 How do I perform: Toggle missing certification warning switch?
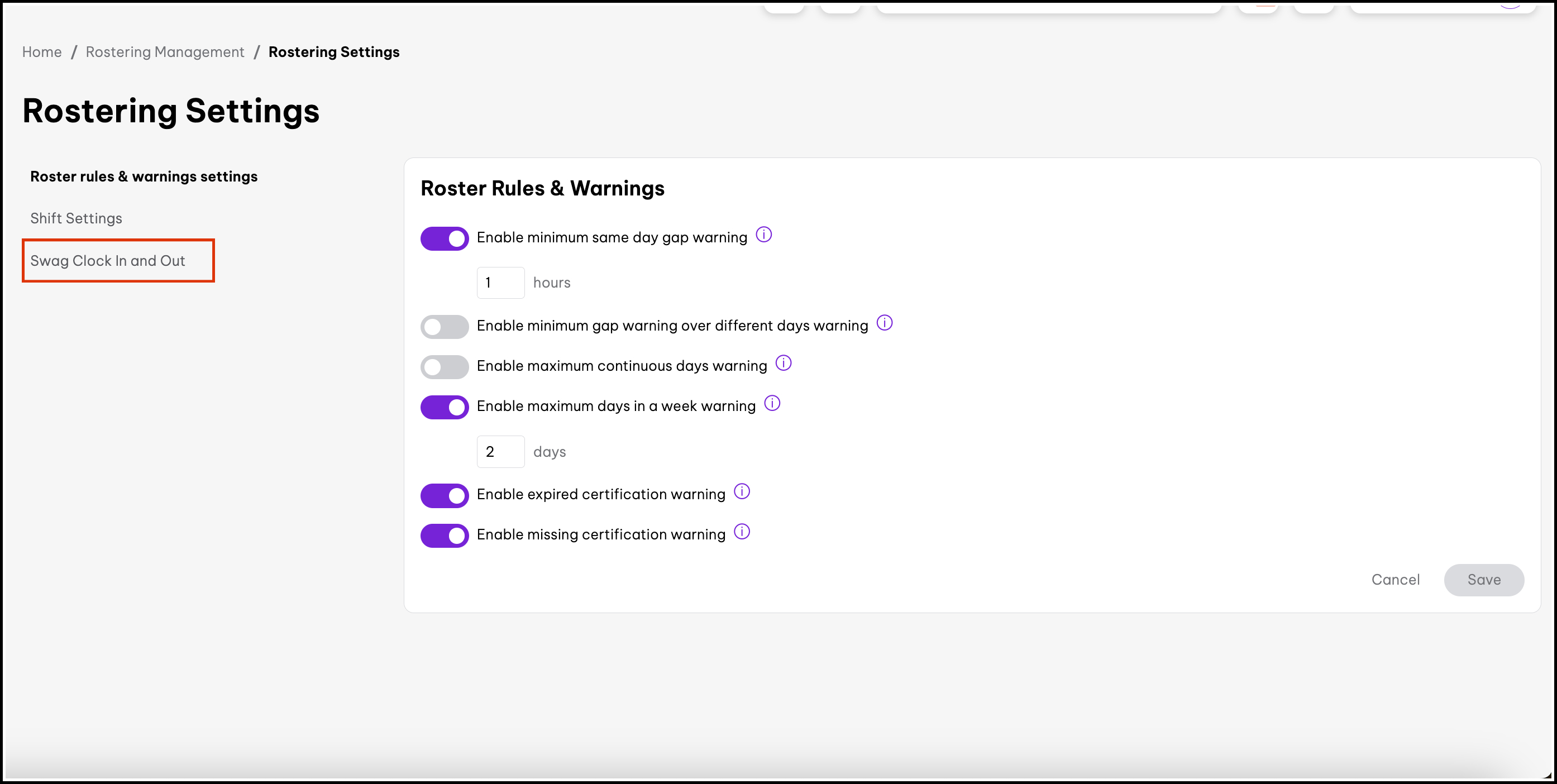tap(444, 536)
